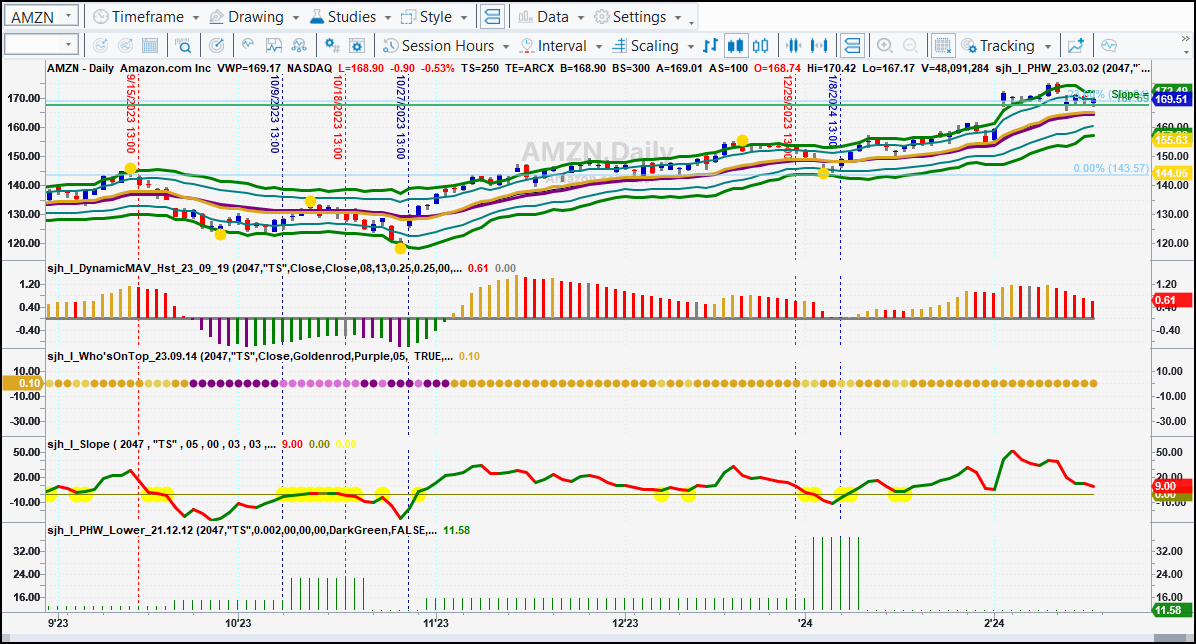Open the Data menu
This screenshot has width=1196, height=644.
click(551, 17)
